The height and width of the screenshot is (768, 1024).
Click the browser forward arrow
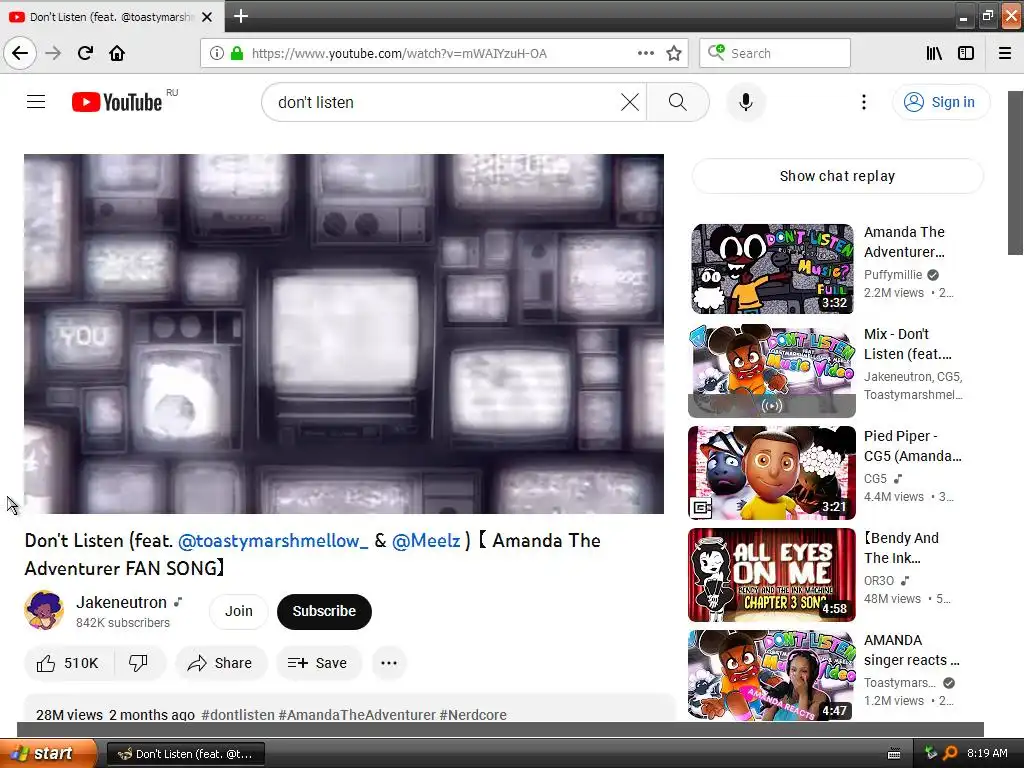[53, 53]
